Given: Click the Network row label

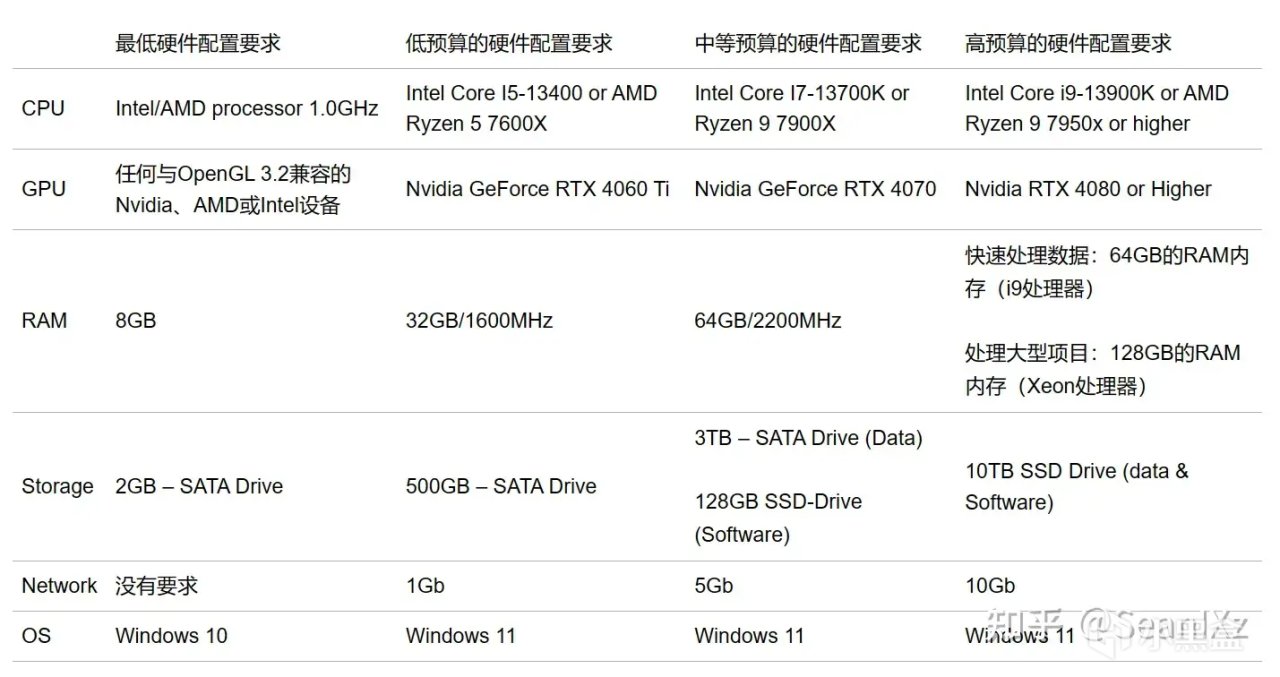Looking at the screenshot, I should (x=59, y=585).
